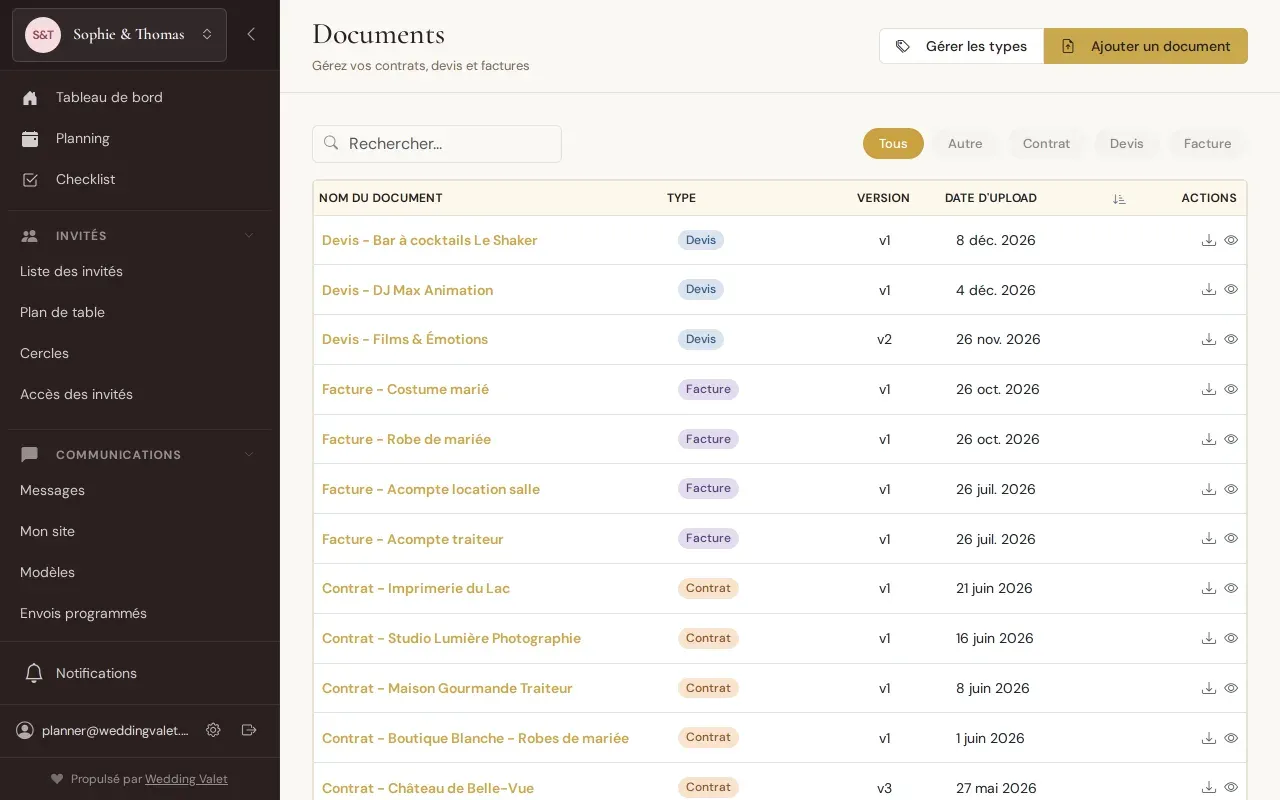
Task: Download Devis - Bar à cocktails Le Shaker
Action: tap(1208, 240)
